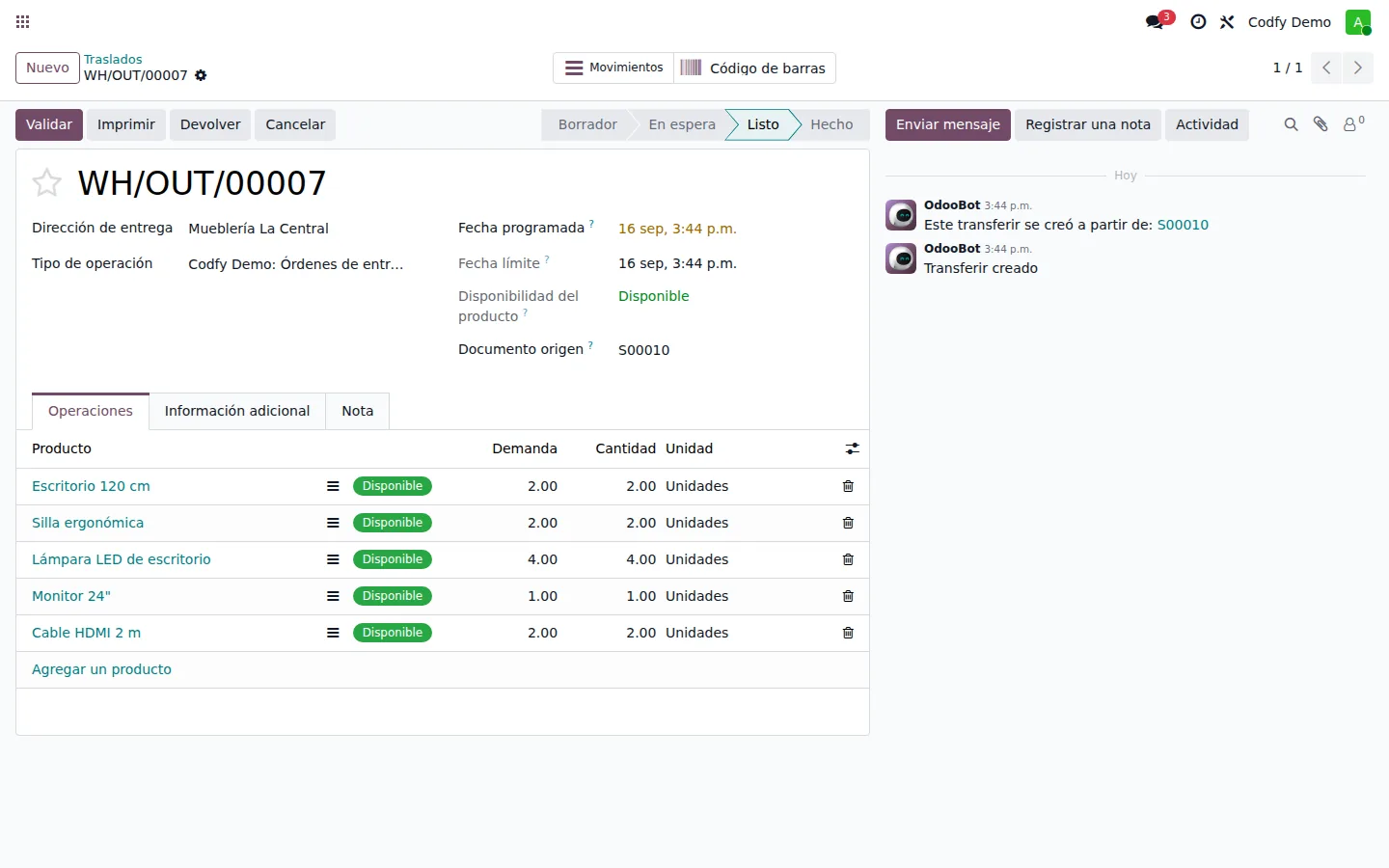Screen dimensions: 1389x868
Task: Delete the Lámpara LED de escritorio line
Action: click(x=848, y=559)
